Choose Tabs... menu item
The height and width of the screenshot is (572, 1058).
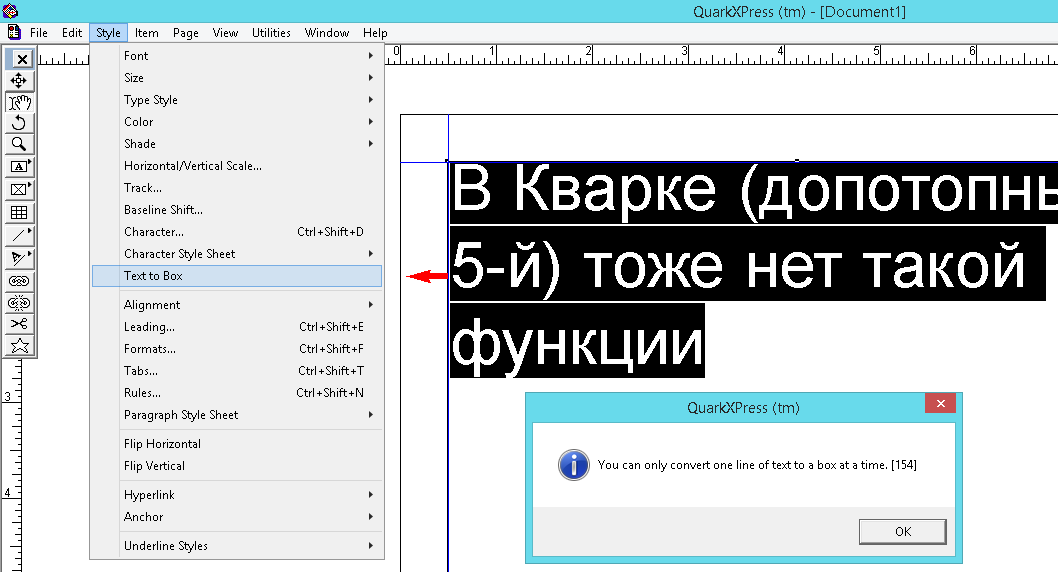(x=237, y=371)
